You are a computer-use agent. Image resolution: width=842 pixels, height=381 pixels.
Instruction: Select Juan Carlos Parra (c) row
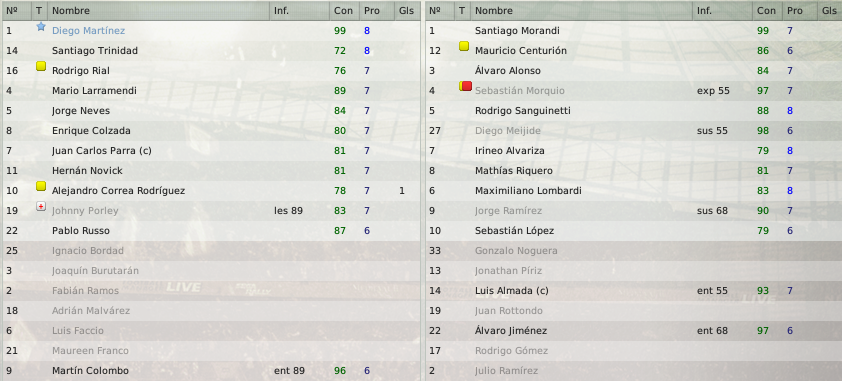point(212,151)
